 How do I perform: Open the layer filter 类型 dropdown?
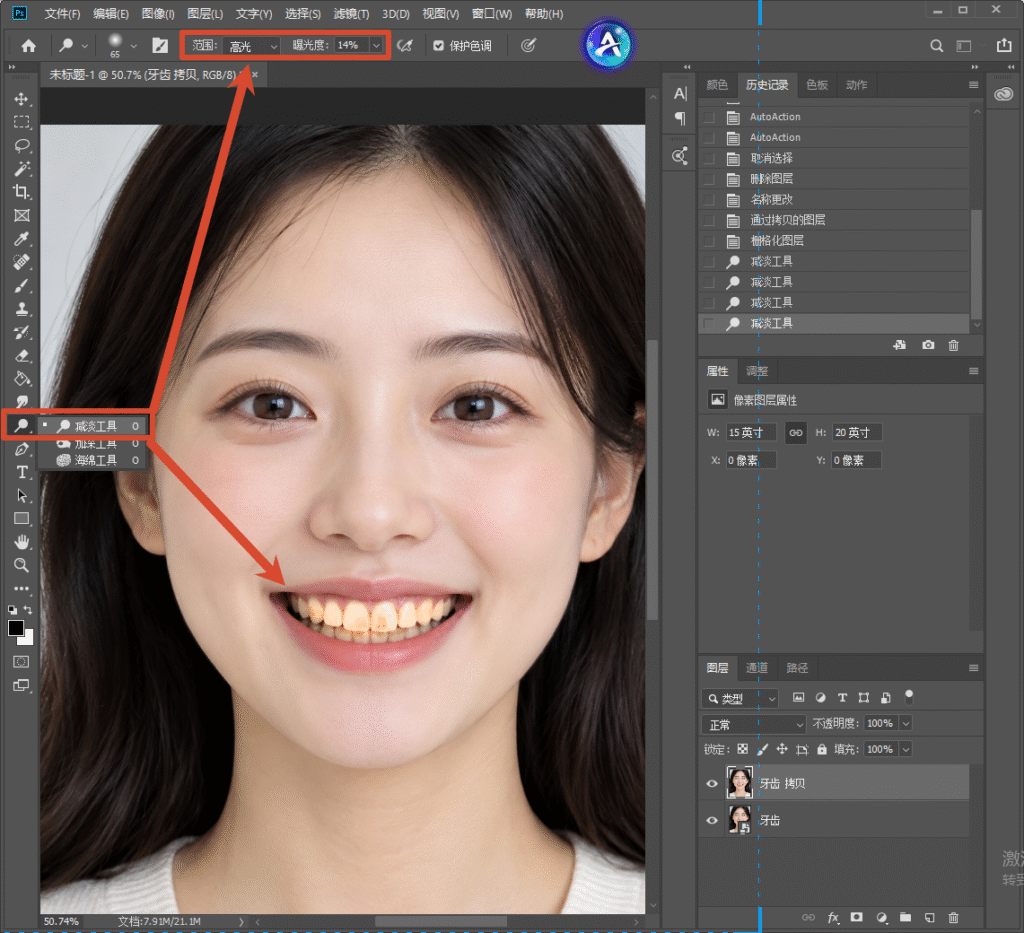740,698
